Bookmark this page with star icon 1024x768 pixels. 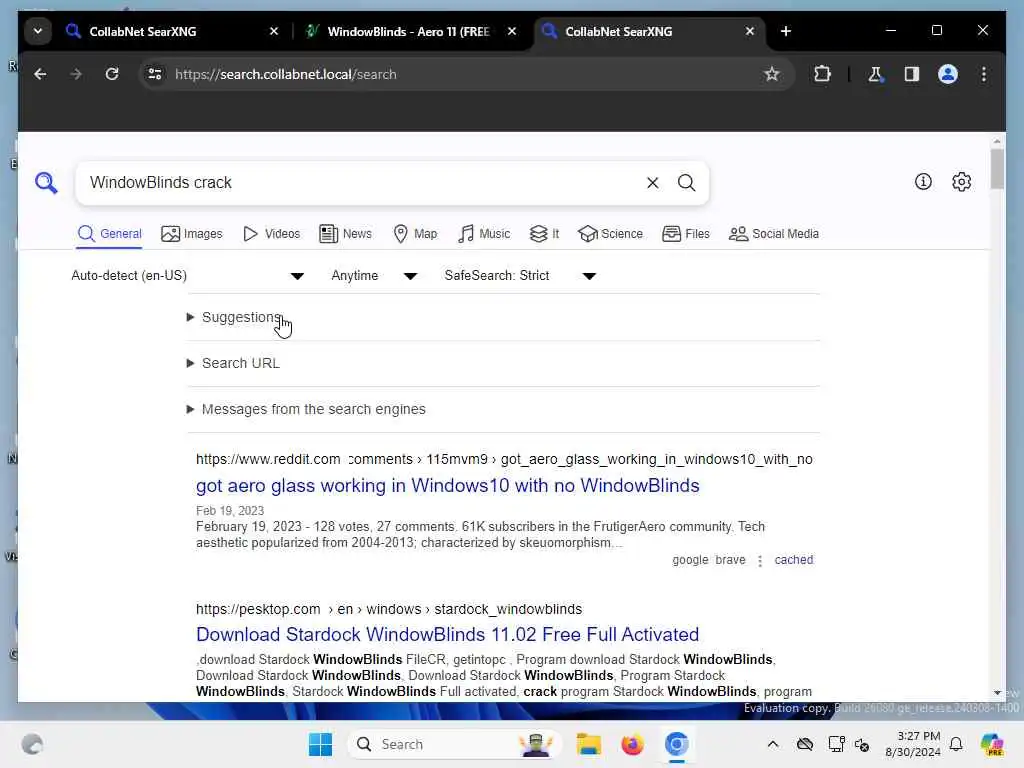coord(772,74)
